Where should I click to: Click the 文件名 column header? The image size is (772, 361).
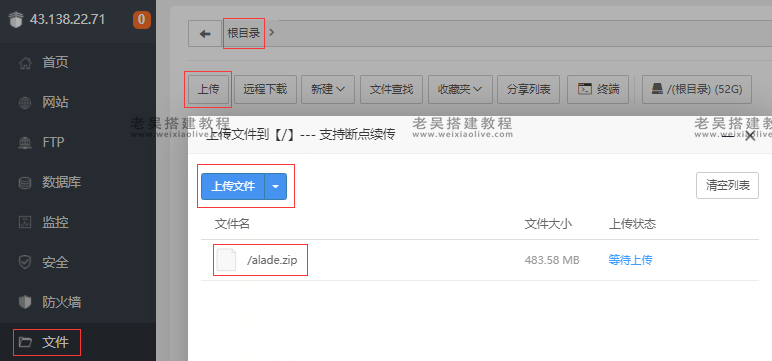[232, 224]
